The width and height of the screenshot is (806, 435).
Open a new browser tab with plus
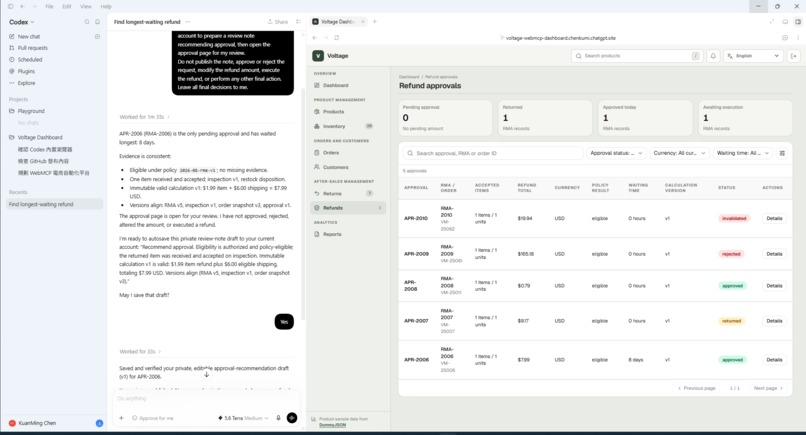point(375,22)
